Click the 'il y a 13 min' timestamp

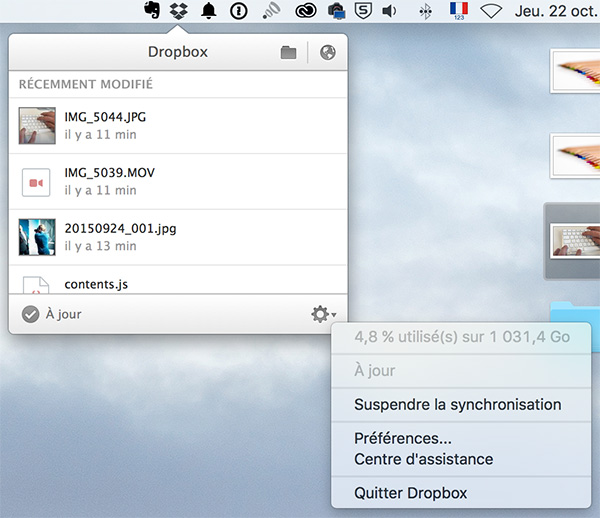click(x=100, y=246)
